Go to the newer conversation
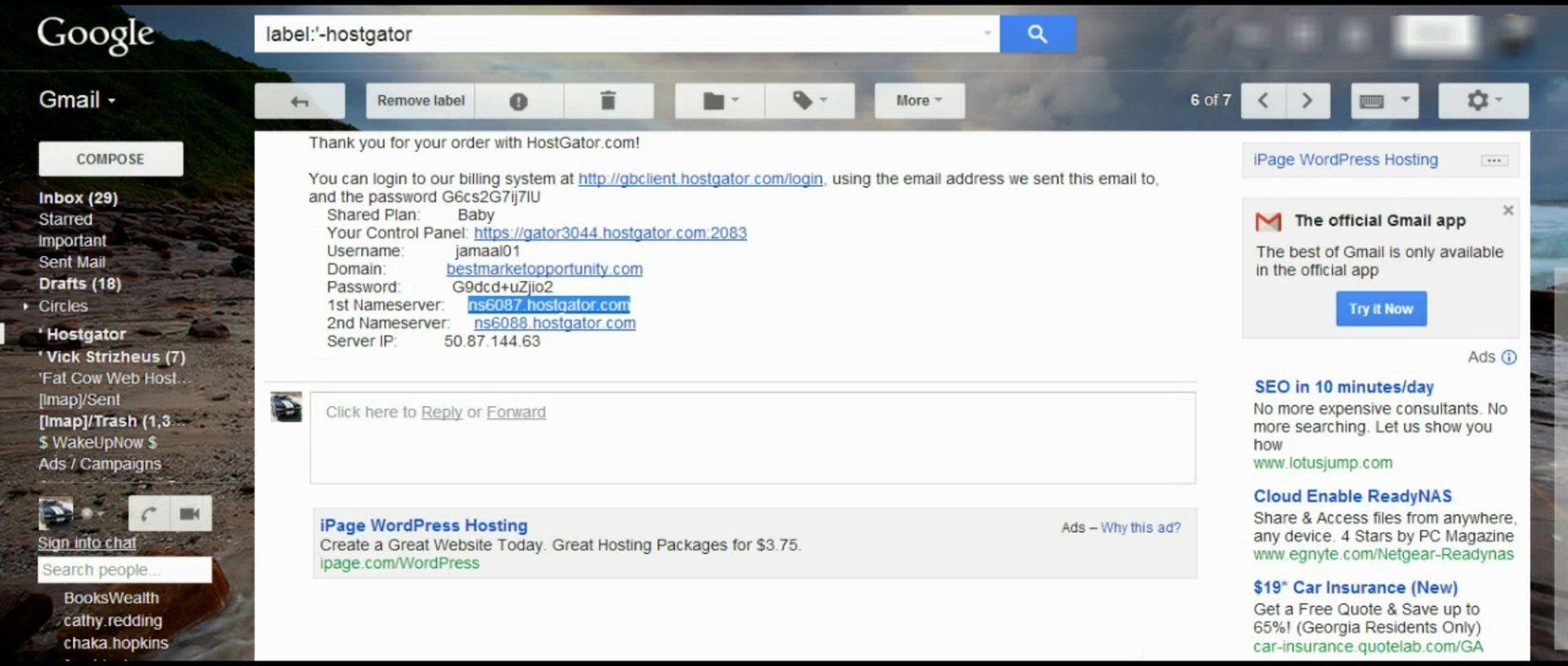The height and width of the screenshot is (666, 1568). coord(1263,101)
